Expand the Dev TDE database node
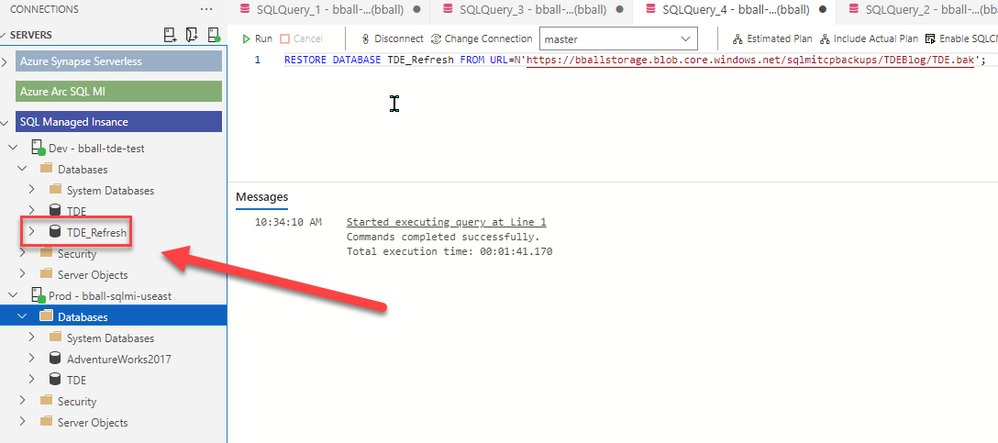Viewport: 998px width, 443px height. tap(32, 211)
